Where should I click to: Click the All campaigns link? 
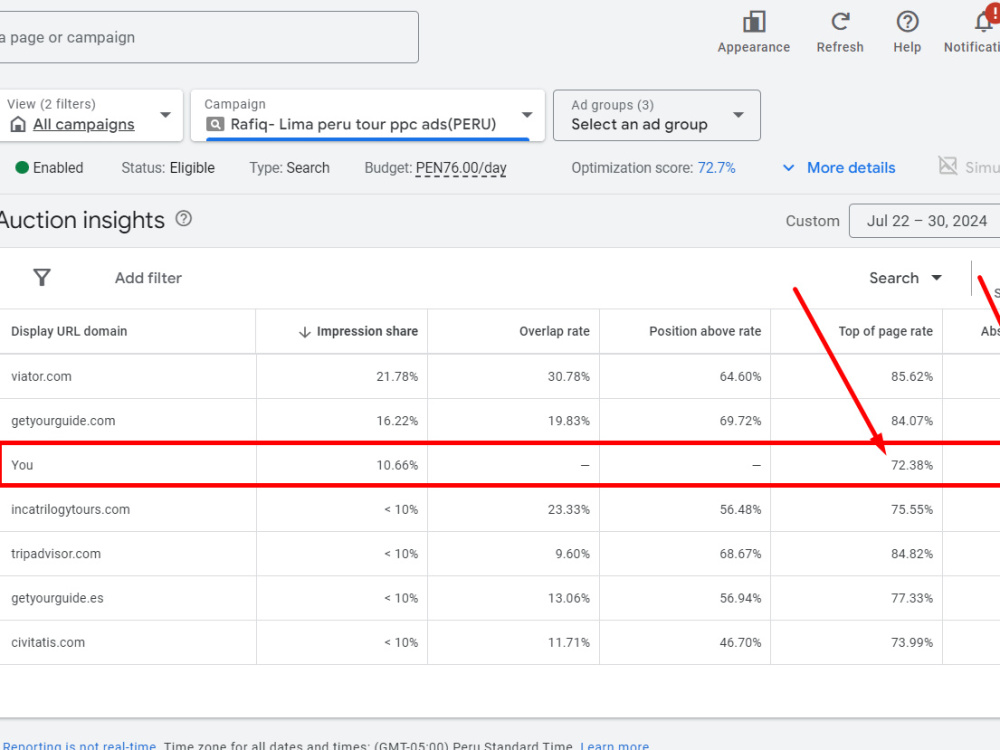coord(84,124)
